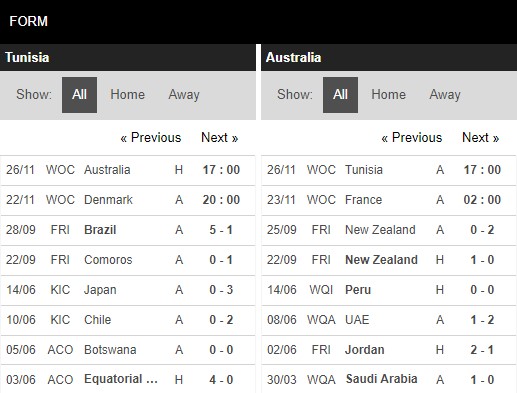517x393 pixels.
Task: Show Australia Home matches only
Action: 388,95
